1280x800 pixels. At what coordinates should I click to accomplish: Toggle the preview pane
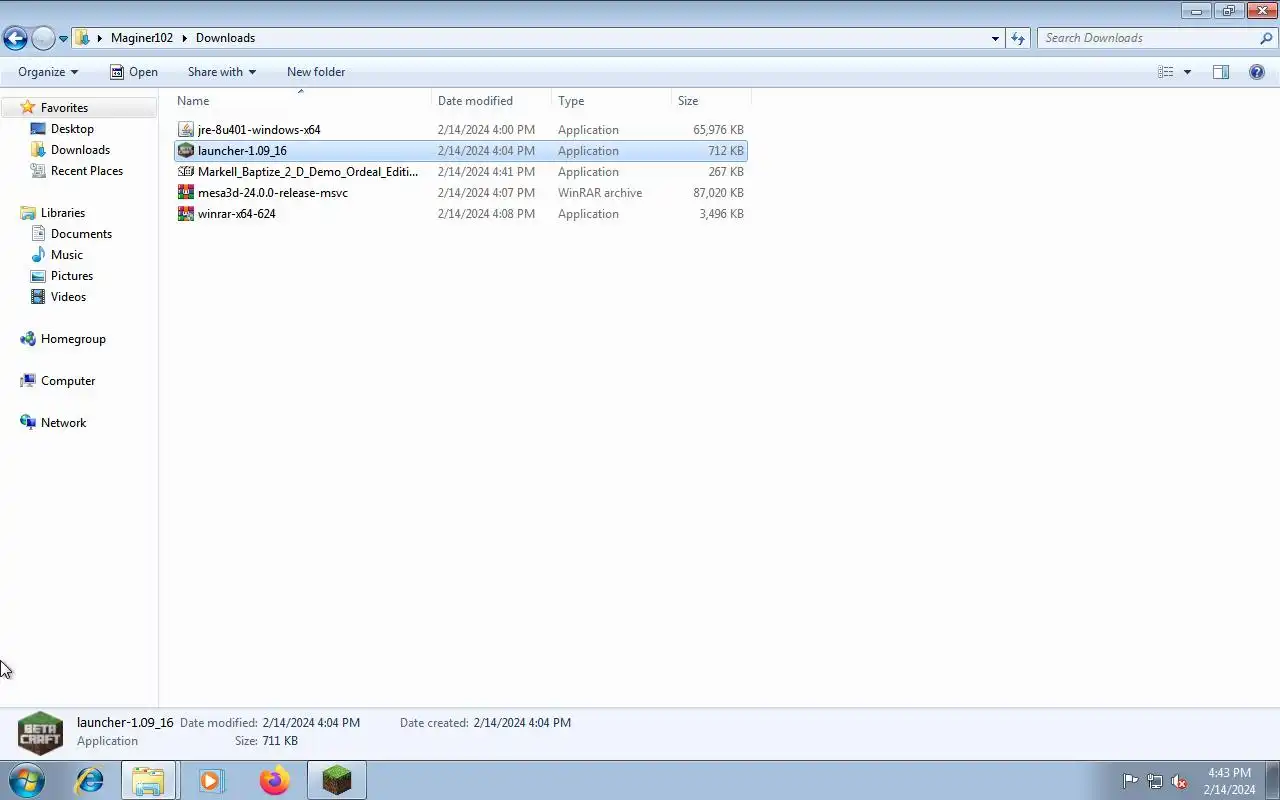[1221, 72]
